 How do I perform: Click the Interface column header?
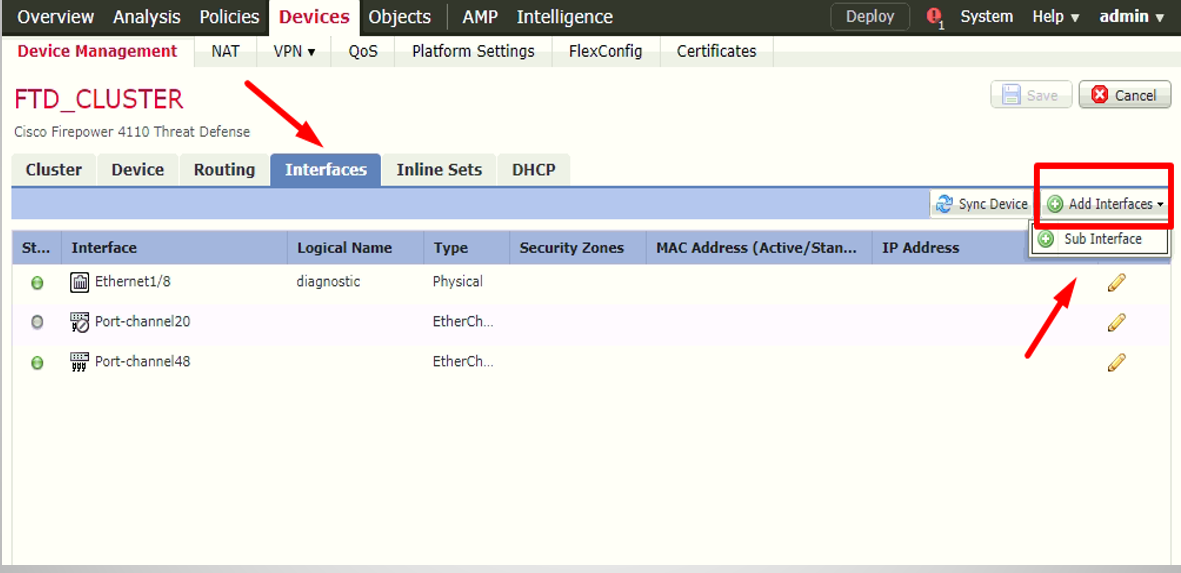[174, 248]
